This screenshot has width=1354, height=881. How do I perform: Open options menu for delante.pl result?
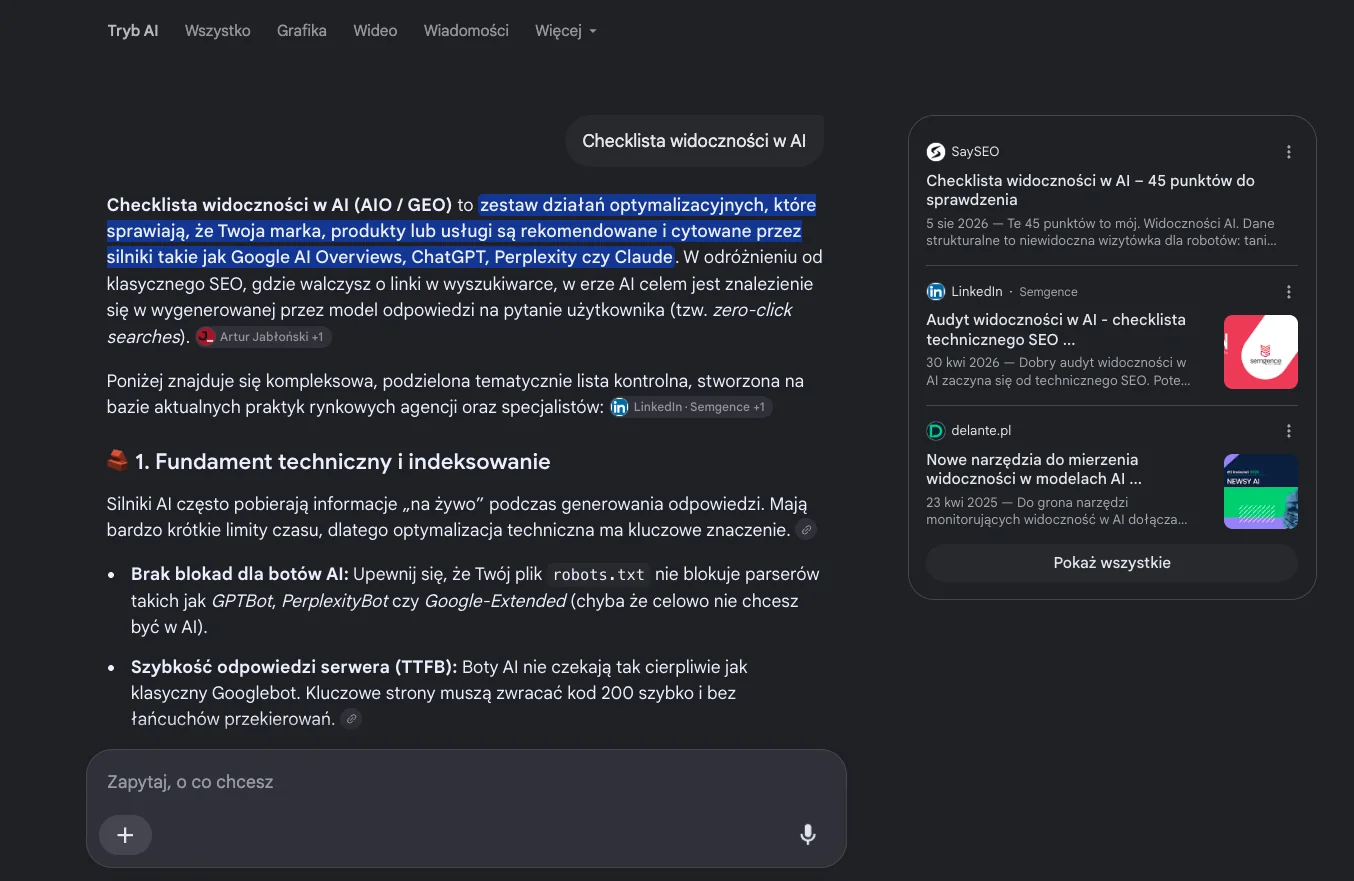pyautogui.click(x=1289, y=431)
